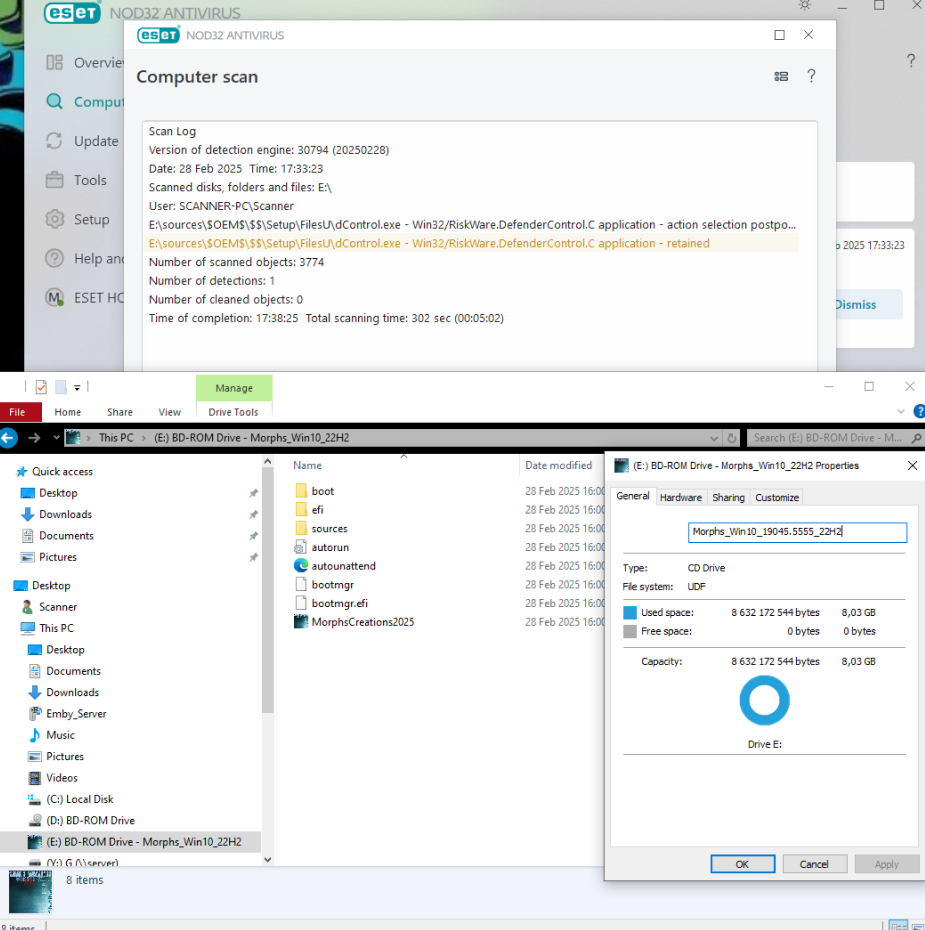Switch to the View ribbon tab

(x=170, y=412)
